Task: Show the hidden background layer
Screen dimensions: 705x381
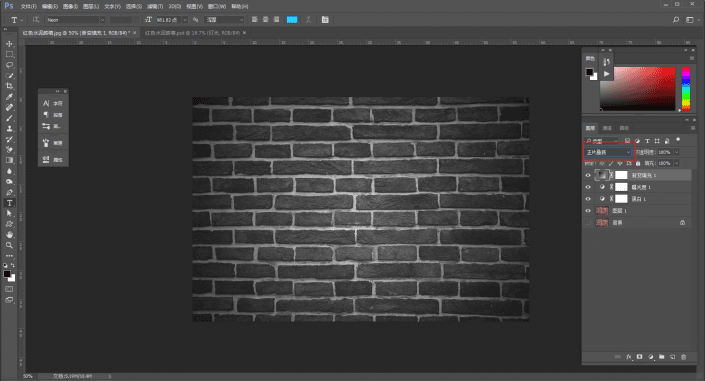Action: [x=588, y=223]
